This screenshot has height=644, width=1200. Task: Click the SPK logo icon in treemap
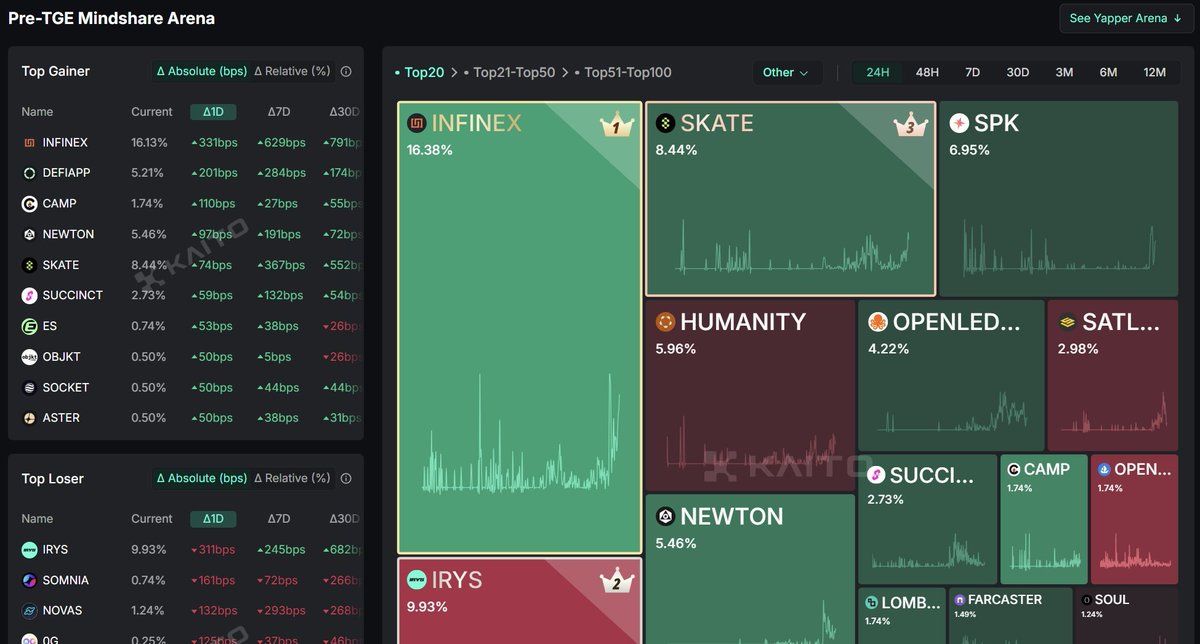(x=959, y=124)
